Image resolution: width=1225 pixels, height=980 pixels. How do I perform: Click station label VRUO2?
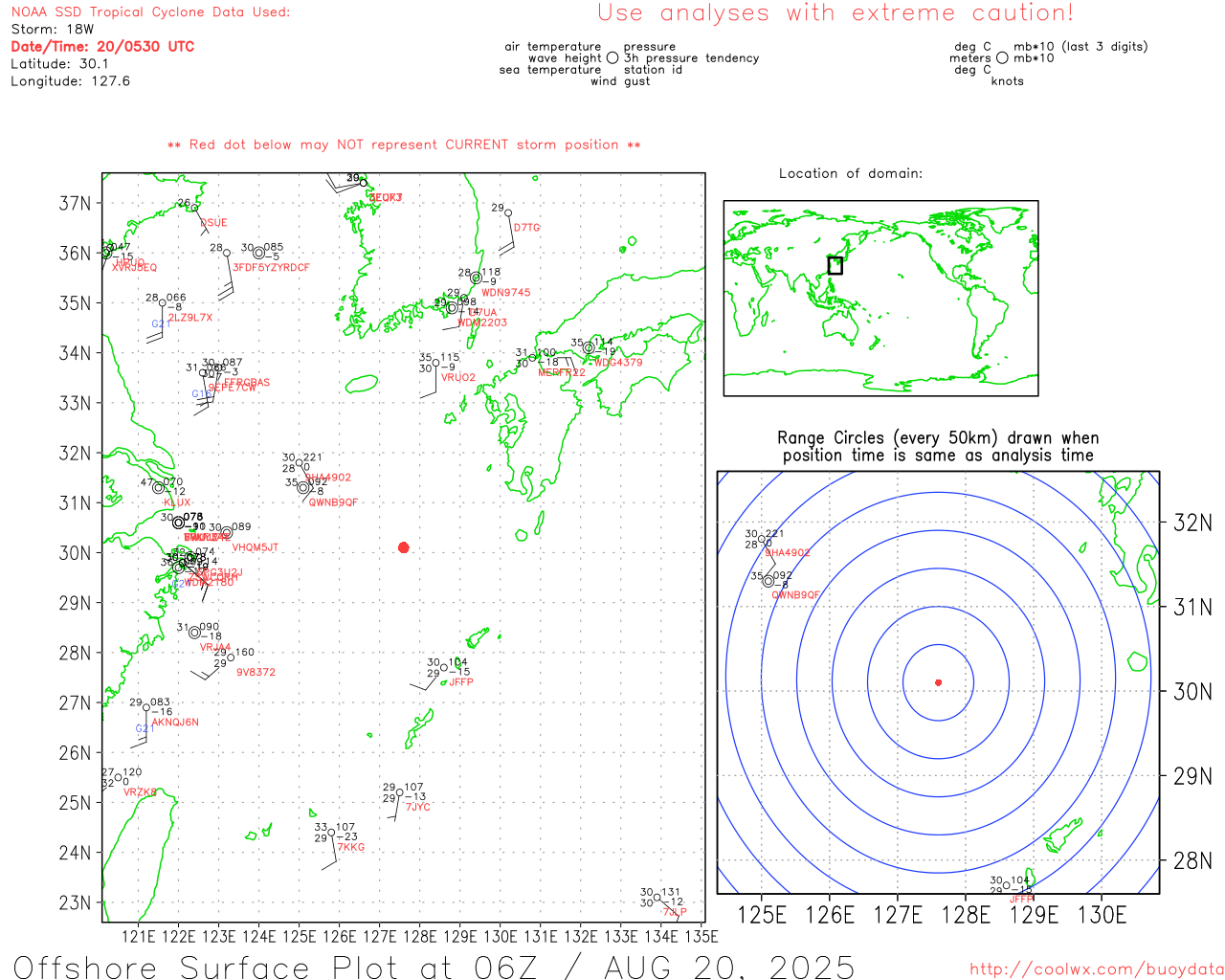pos(458,378)
